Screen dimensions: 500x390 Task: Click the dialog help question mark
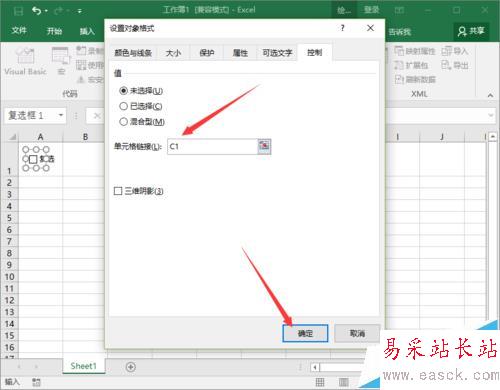coord(342,28)
